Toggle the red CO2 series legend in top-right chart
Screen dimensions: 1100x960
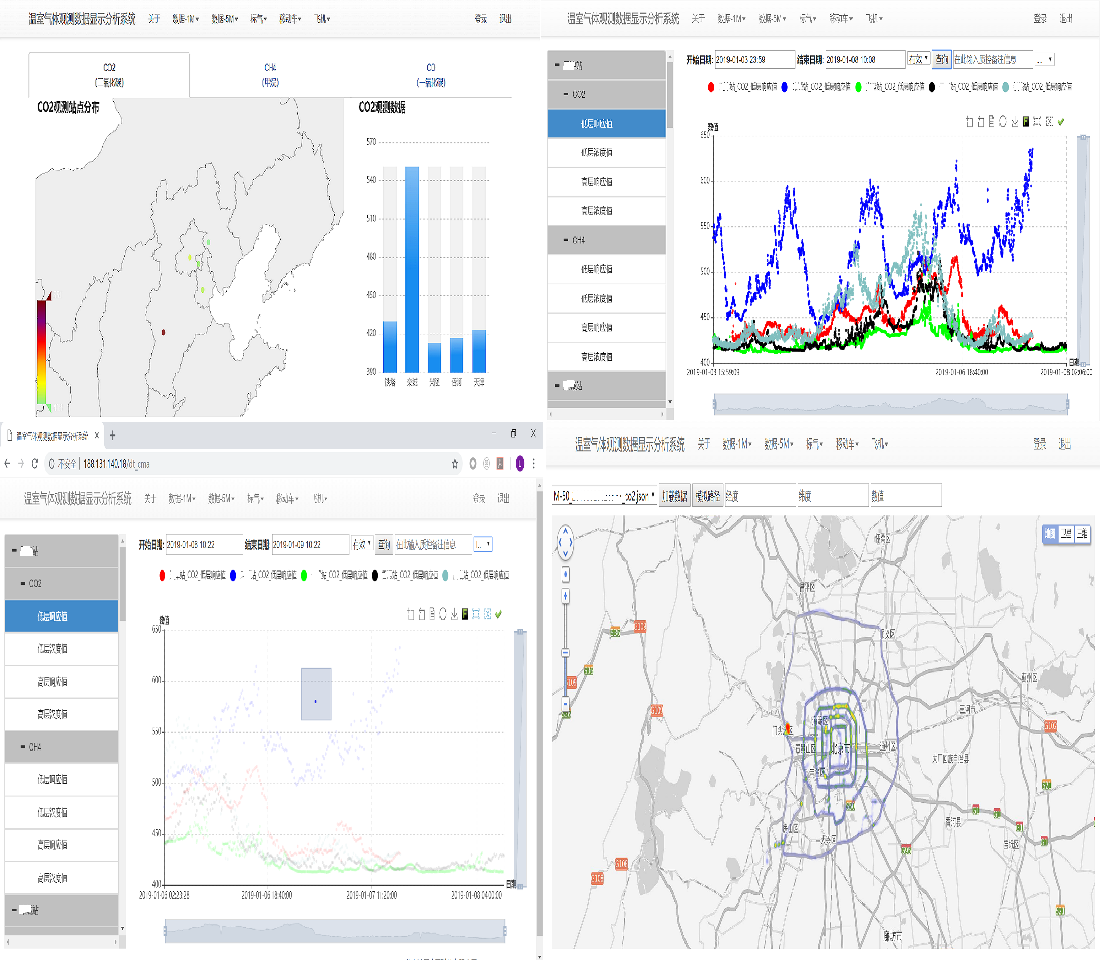(x=711, y=88)
